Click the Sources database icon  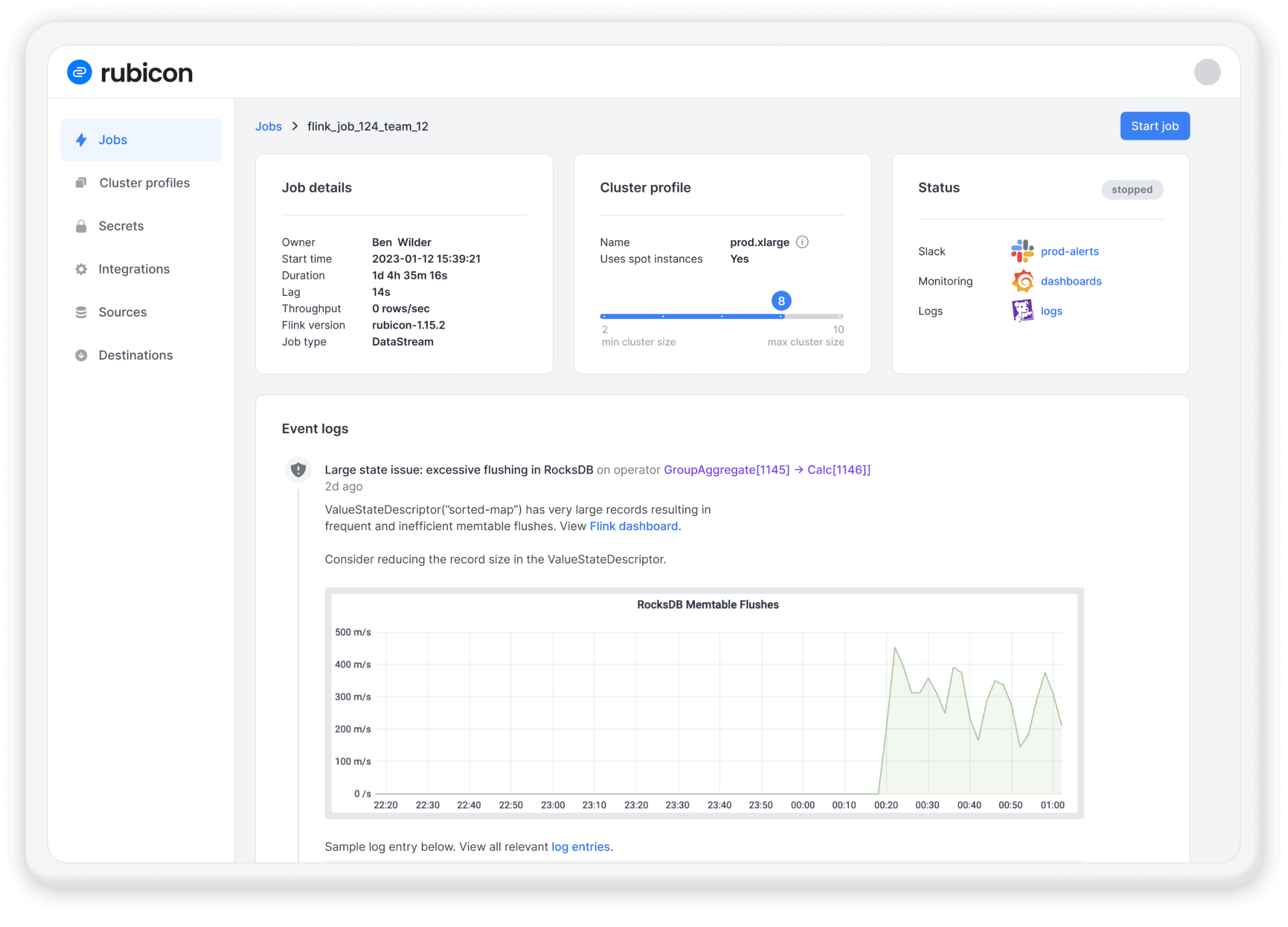(81, 312)
